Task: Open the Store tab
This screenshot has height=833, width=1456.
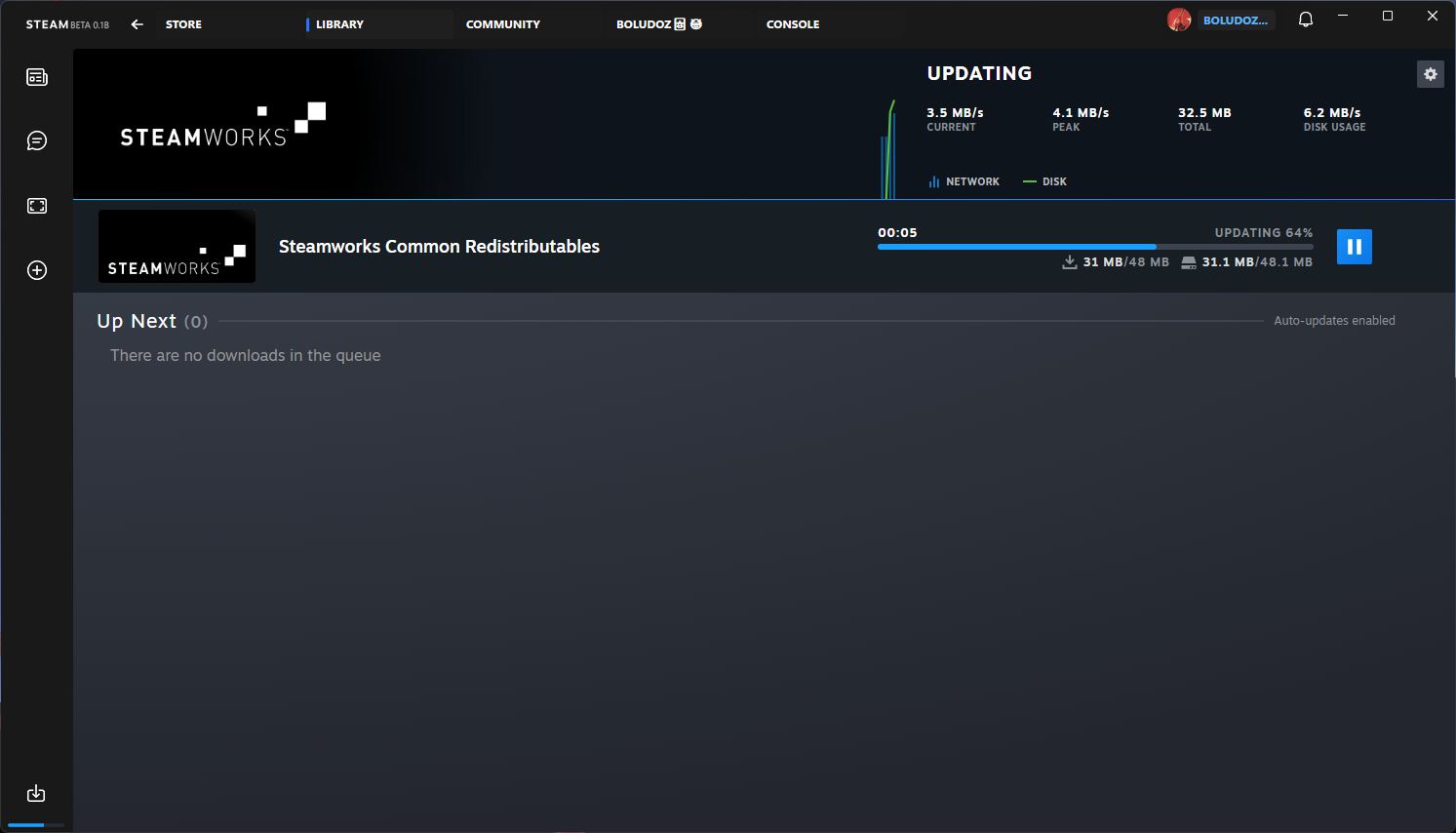Action: pos(183,24)
